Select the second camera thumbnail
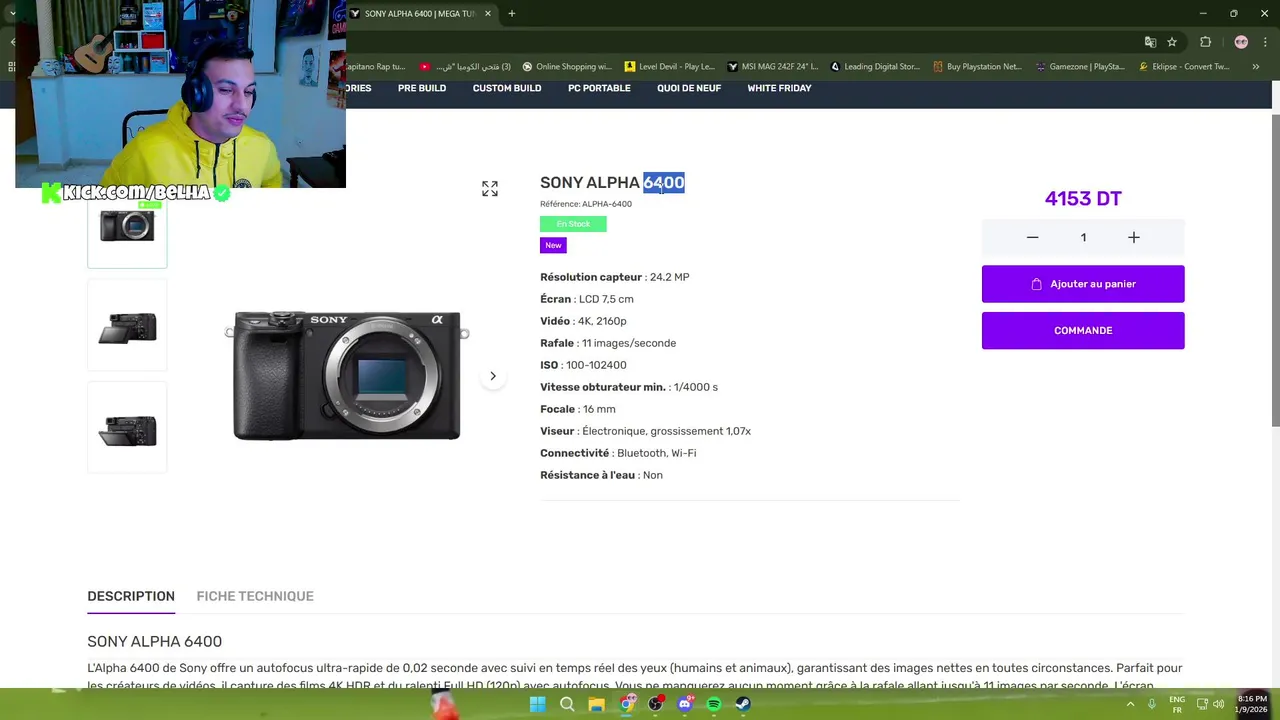 click(127, 327)
